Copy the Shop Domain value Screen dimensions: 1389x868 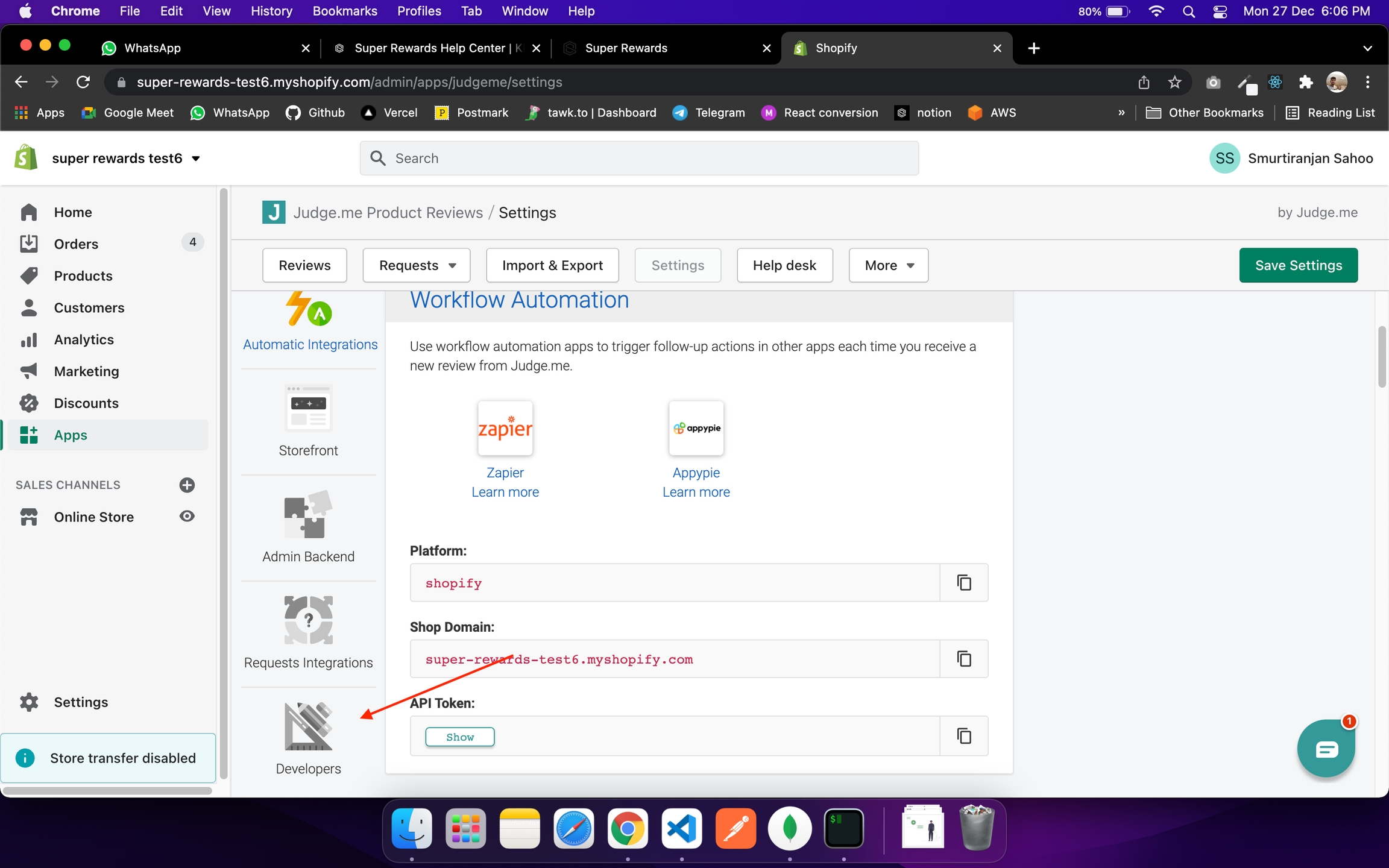point(963,658)
